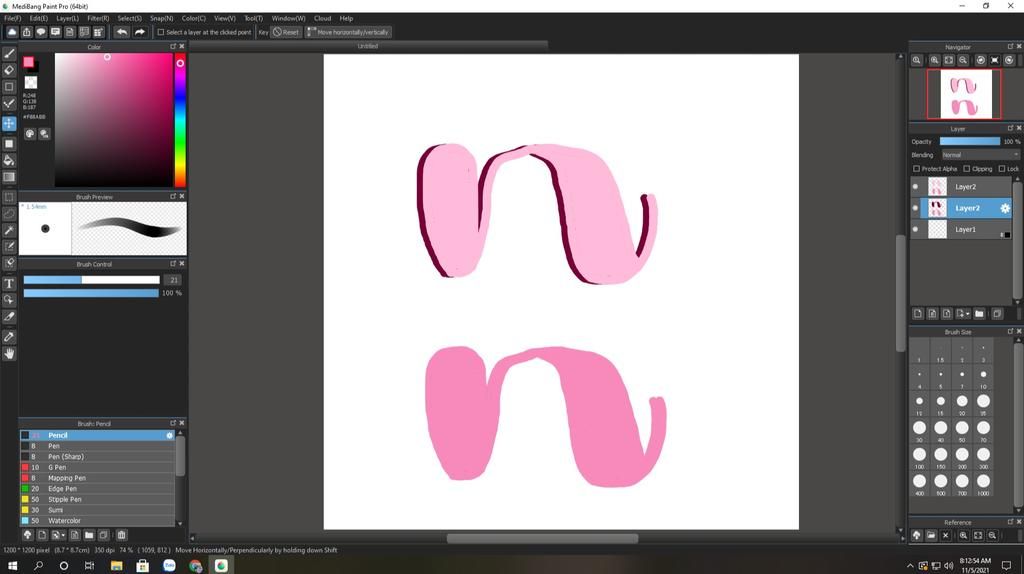Select the Magic Wand tool
1024x574 pixels.
click(x=9, y=230)
